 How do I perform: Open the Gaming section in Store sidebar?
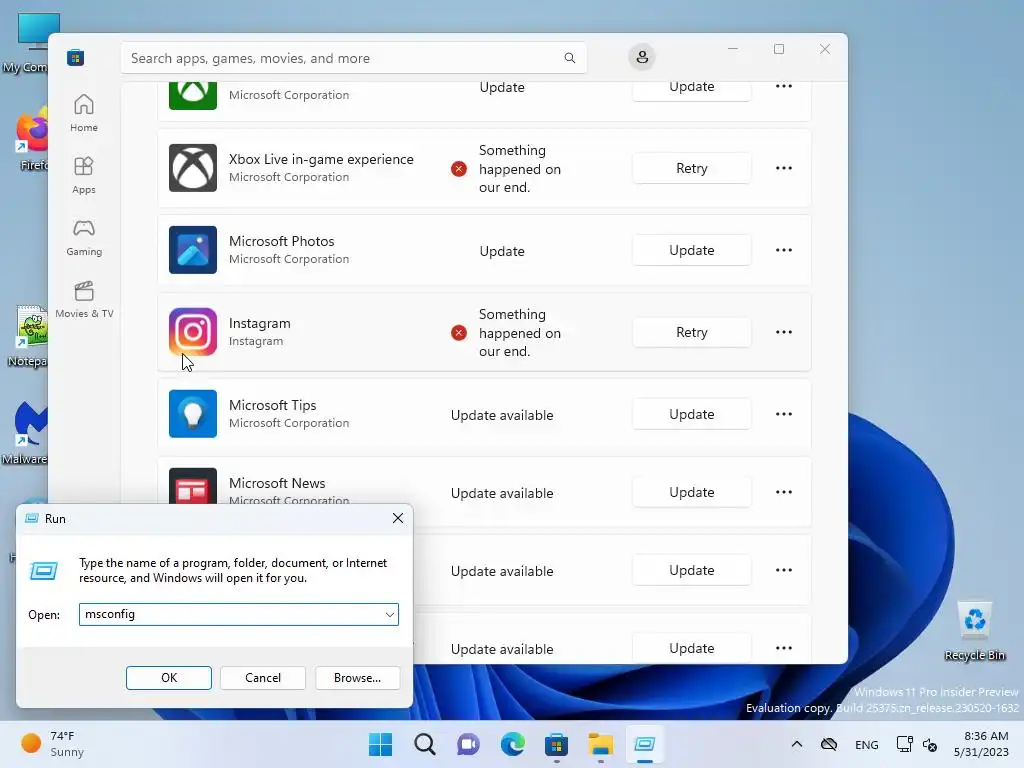(84, 238)
